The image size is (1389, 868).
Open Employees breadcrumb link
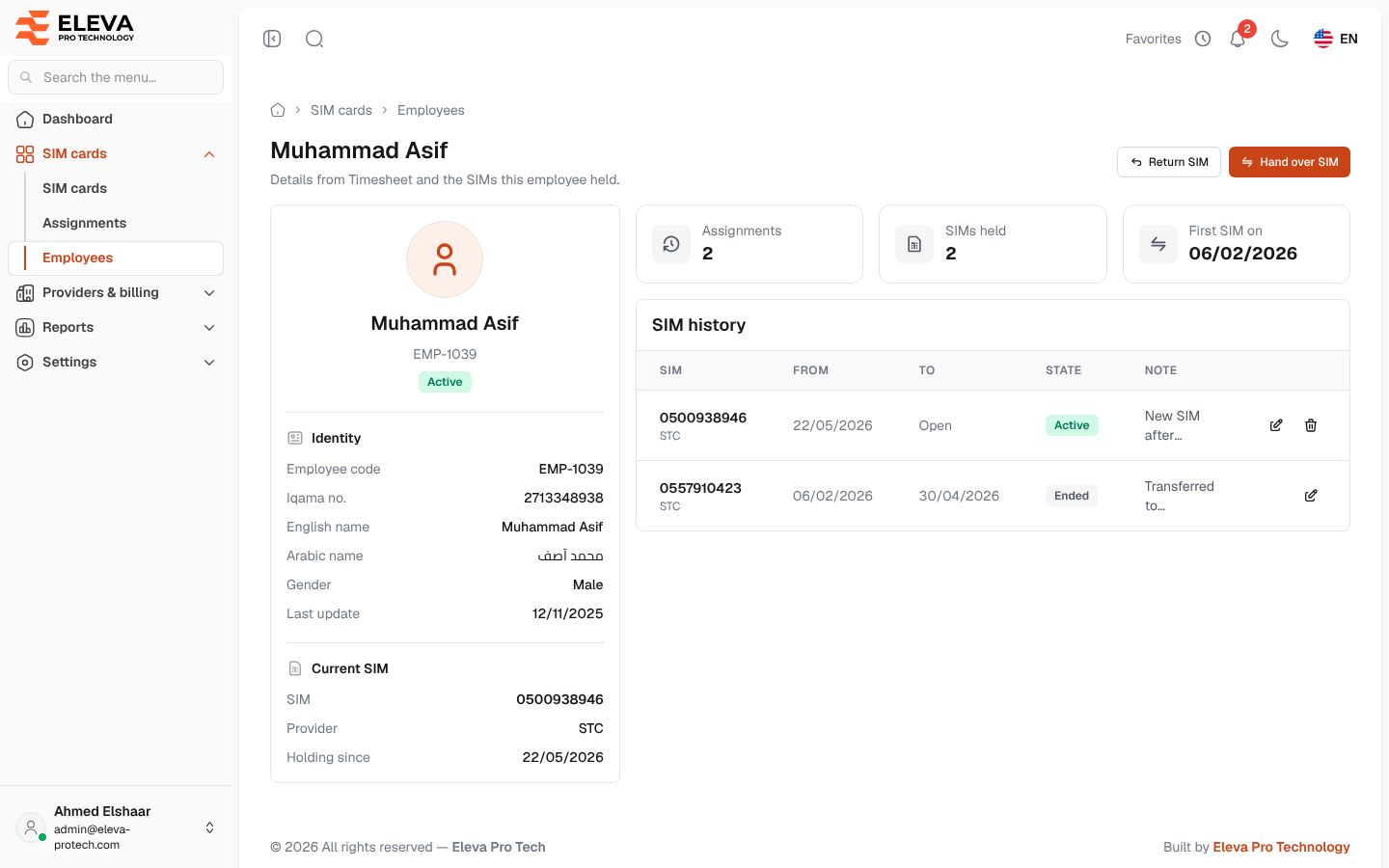click(x=431, y=110)
